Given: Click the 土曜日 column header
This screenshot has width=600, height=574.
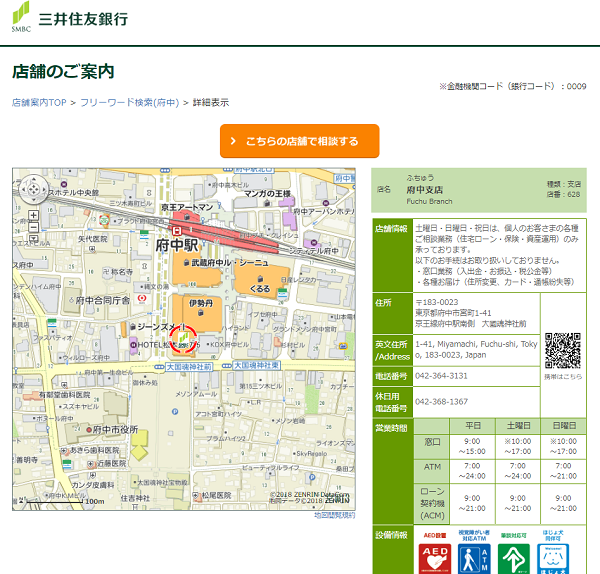Looking at the screenshot, I should click(x=518, y=426).
